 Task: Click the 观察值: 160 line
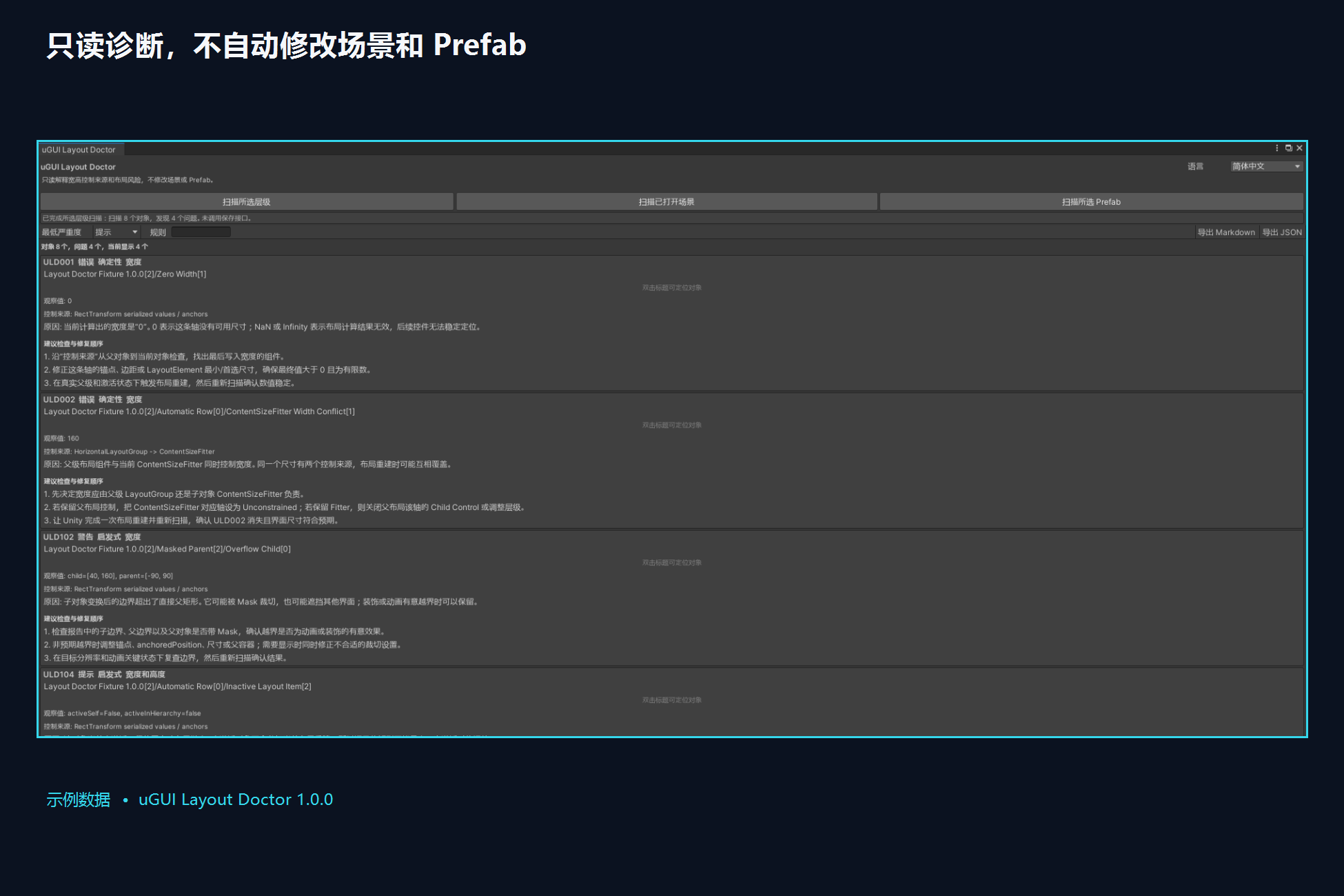[61, 438]
